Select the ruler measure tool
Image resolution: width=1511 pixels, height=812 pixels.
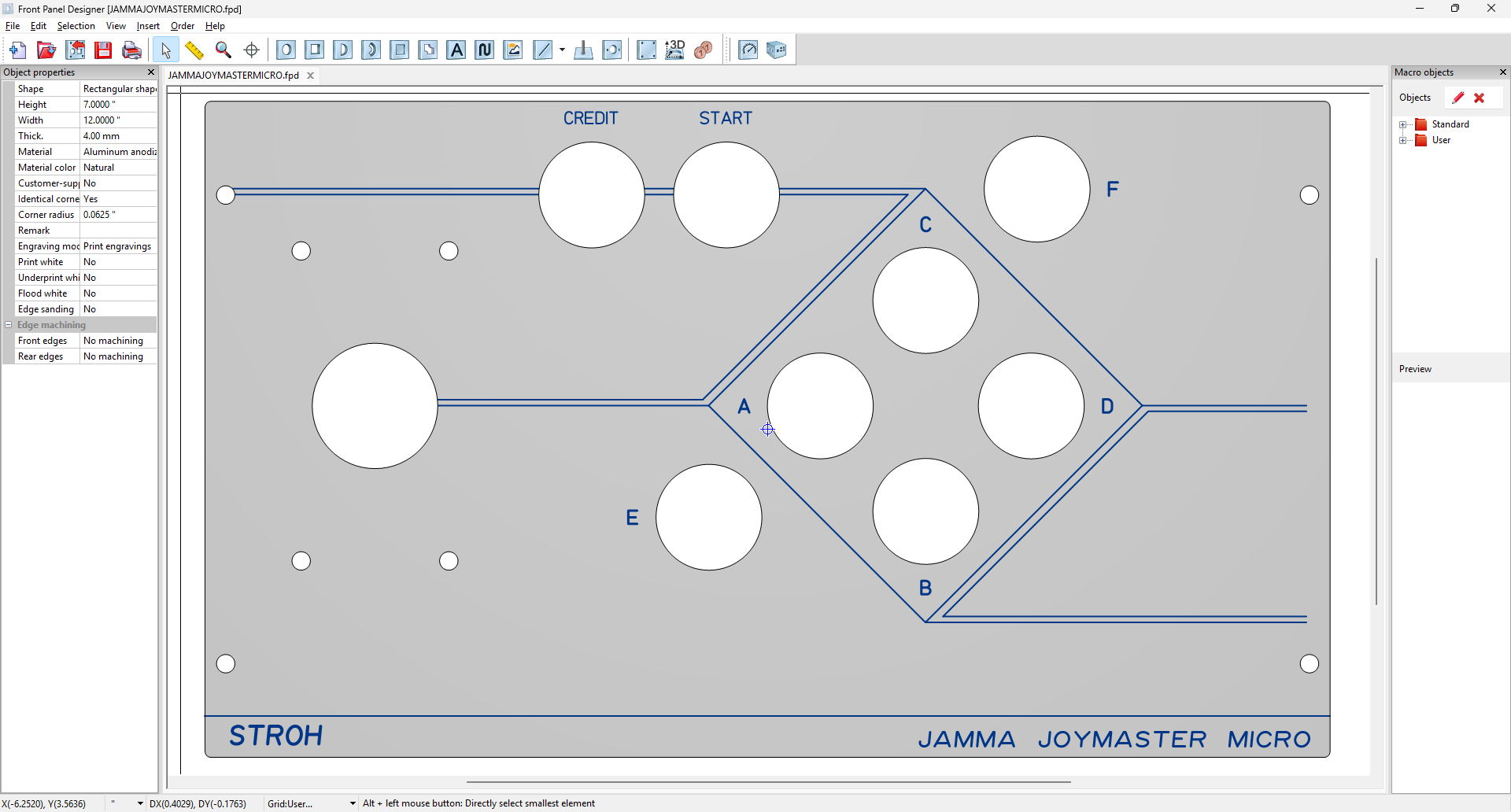point(194,50)
